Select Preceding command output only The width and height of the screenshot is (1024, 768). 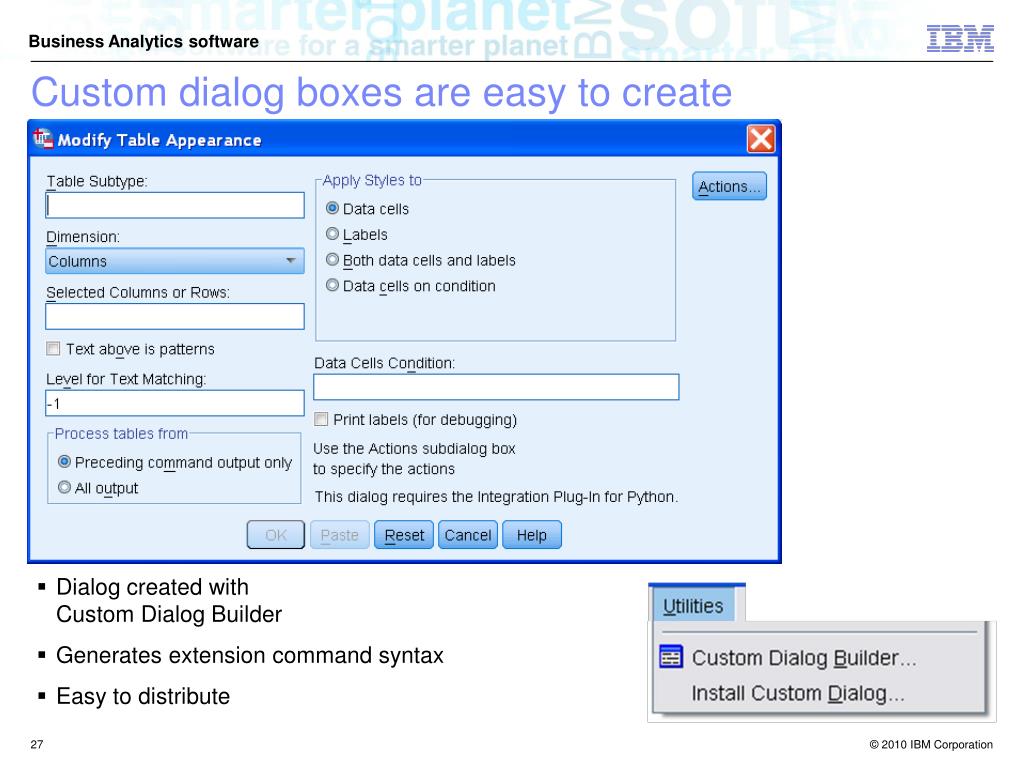(64, 462)
